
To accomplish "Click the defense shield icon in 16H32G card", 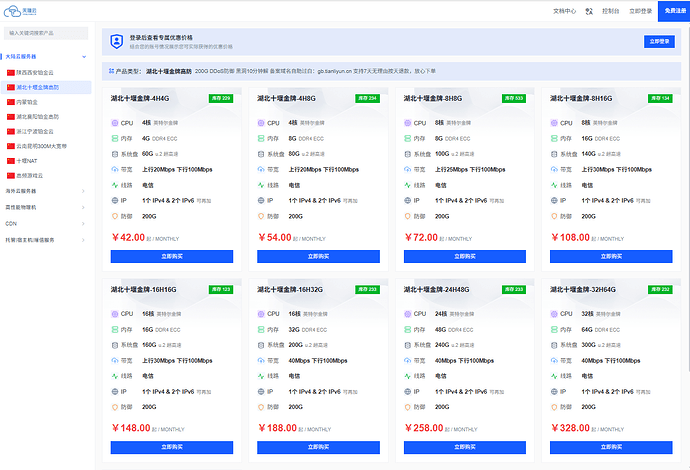I will 261,407.
